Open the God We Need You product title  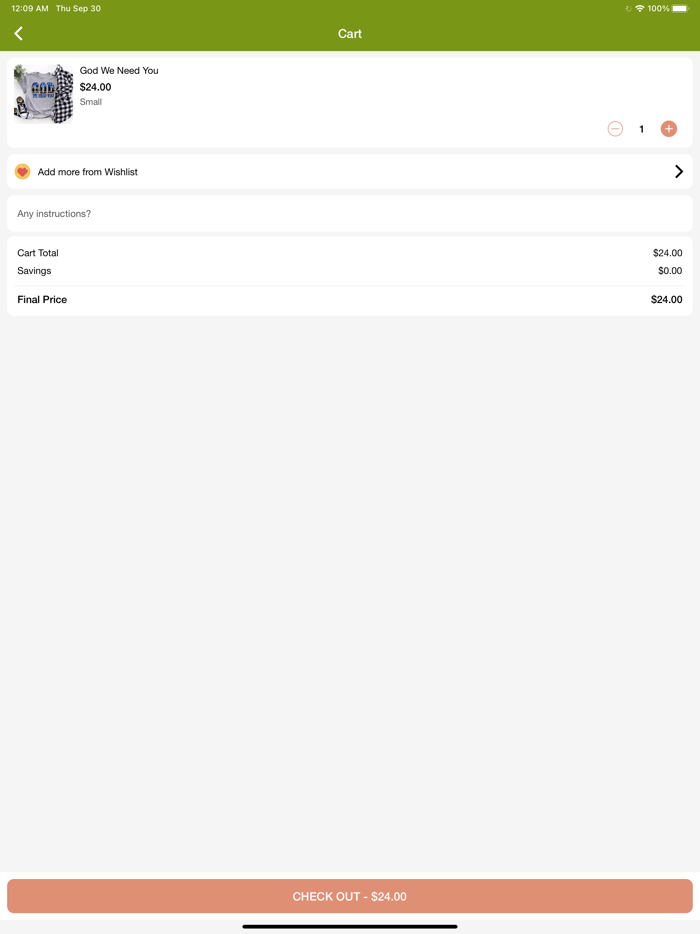pos(119,71)
